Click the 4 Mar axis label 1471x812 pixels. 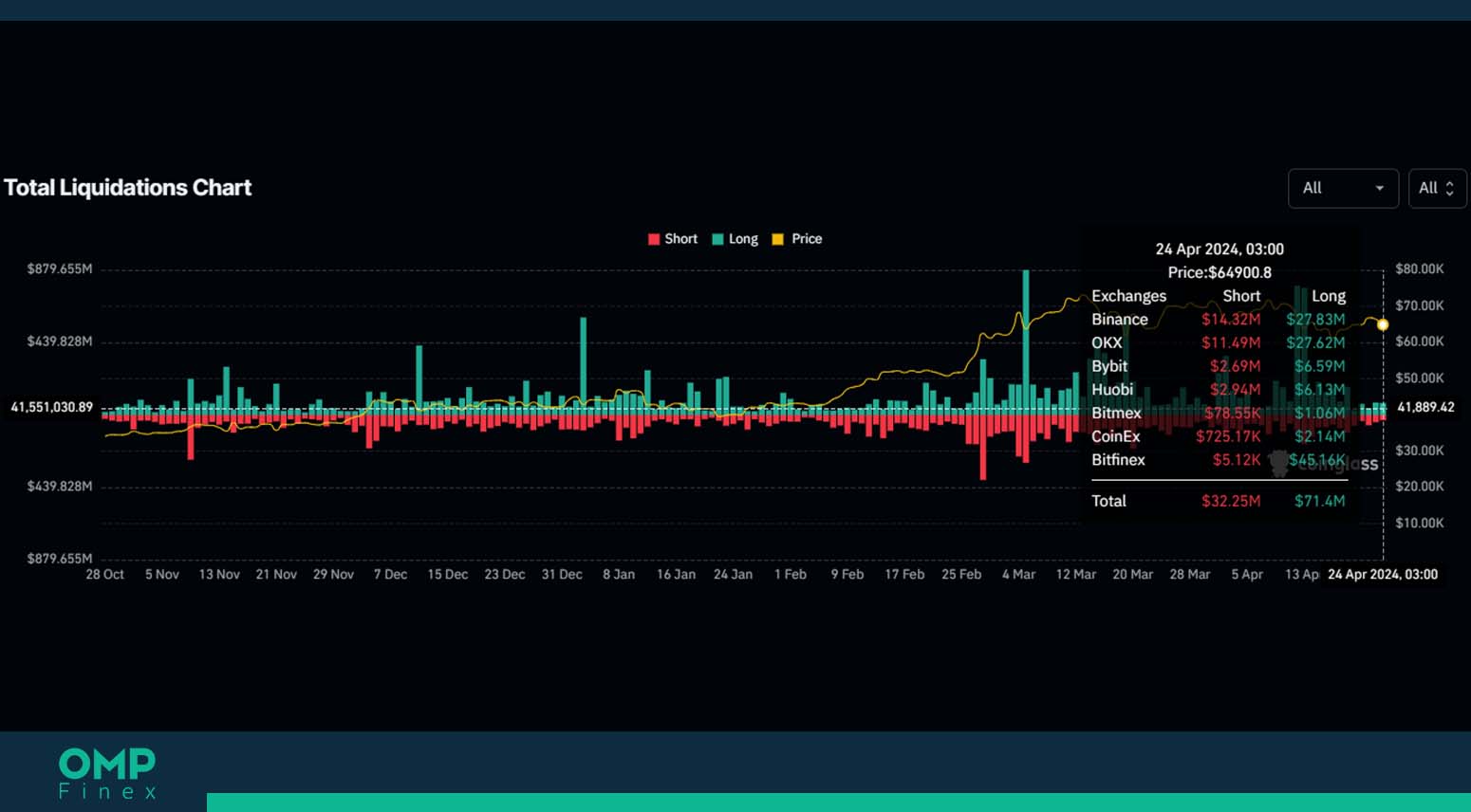(1018, 575)
